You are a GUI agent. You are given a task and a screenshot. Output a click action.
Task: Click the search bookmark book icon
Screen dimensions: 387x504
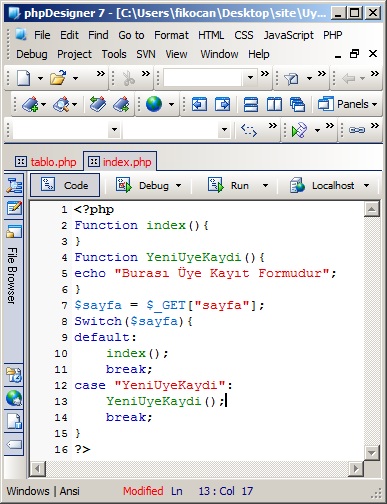[62, 104]
